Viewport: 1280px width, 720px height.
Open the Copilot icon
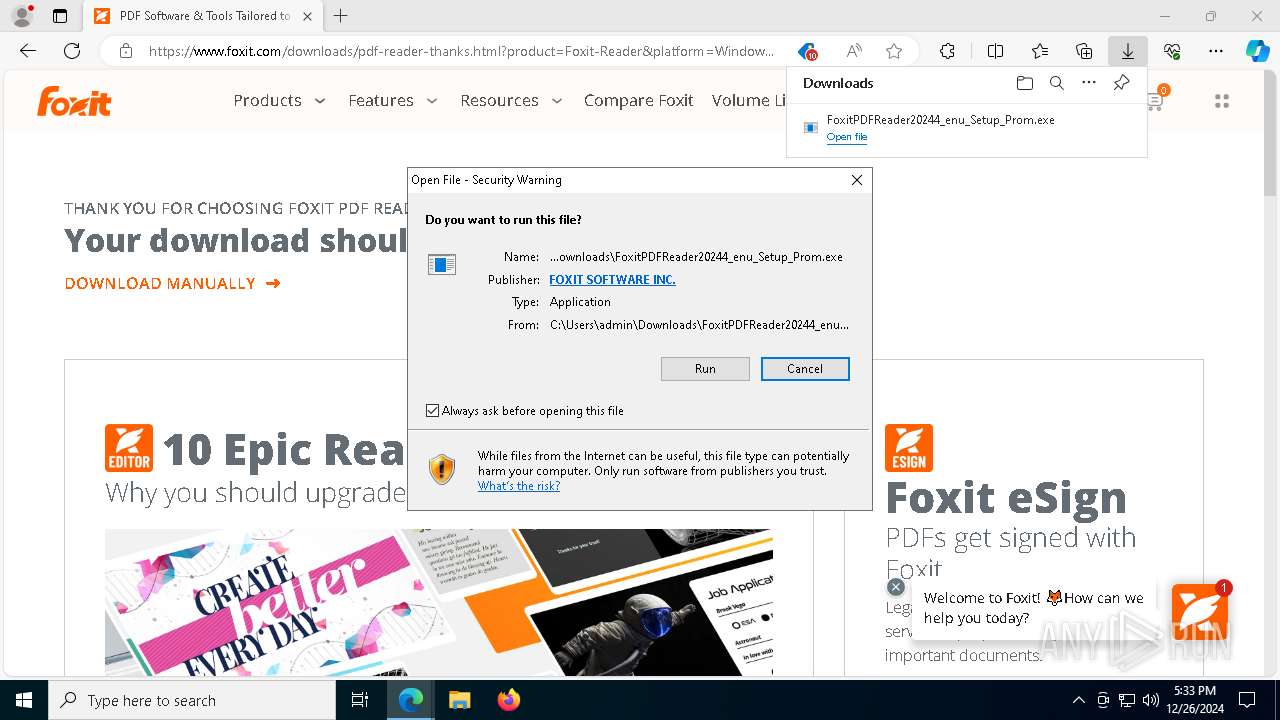(x=1258, y=51)
